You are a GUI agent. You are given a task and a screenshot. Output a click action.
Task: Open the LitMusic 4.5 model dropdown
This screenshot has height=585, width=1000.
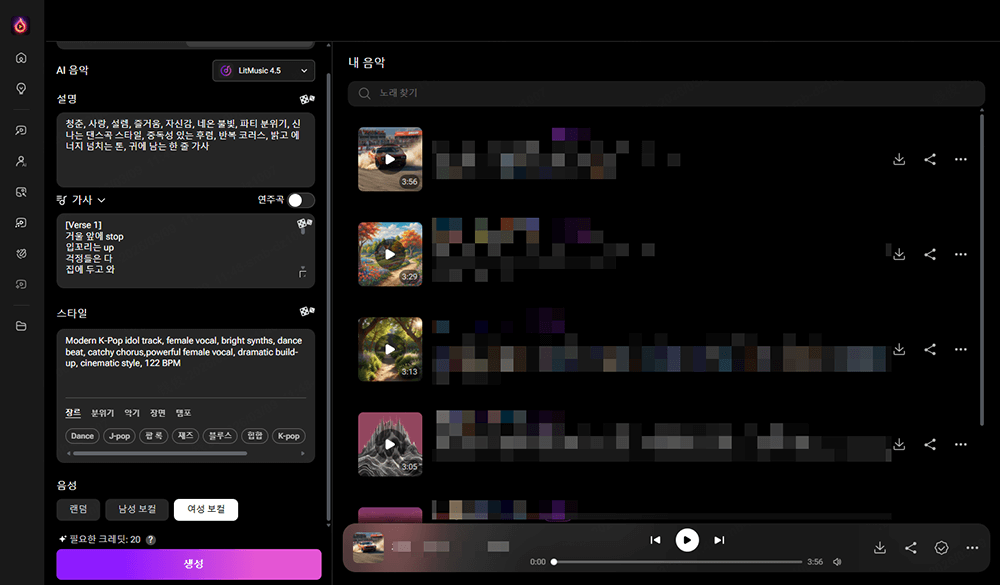pos(264,71)
